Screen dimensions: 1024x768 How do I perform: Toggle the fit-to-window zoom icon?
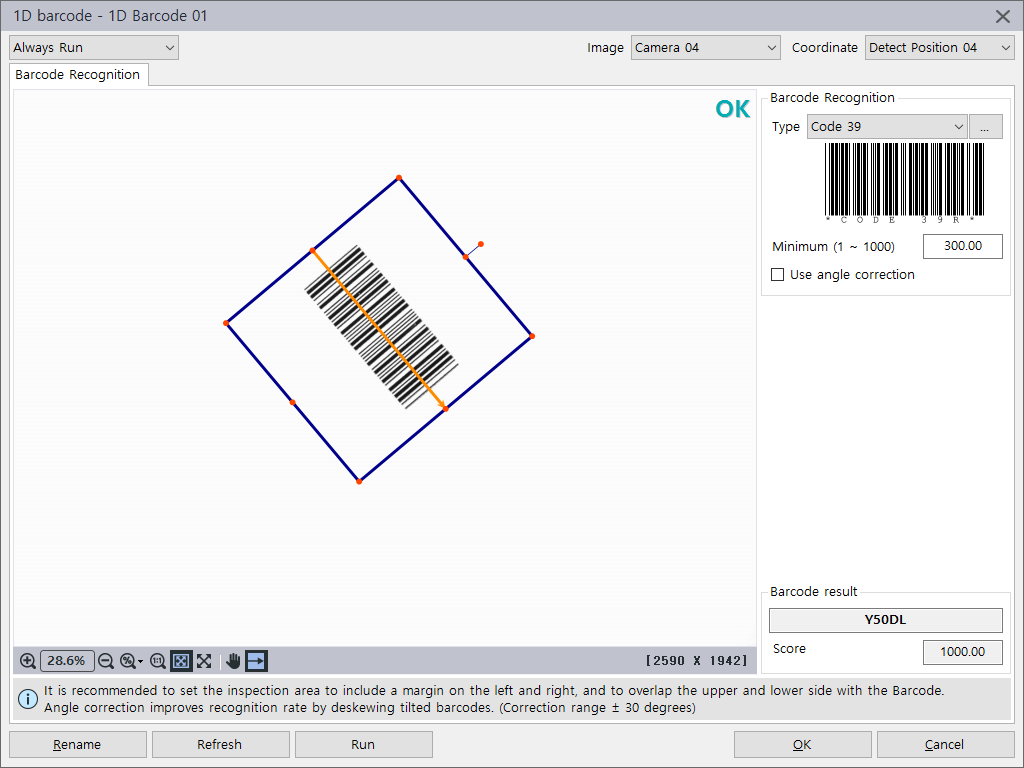[181, 661]
